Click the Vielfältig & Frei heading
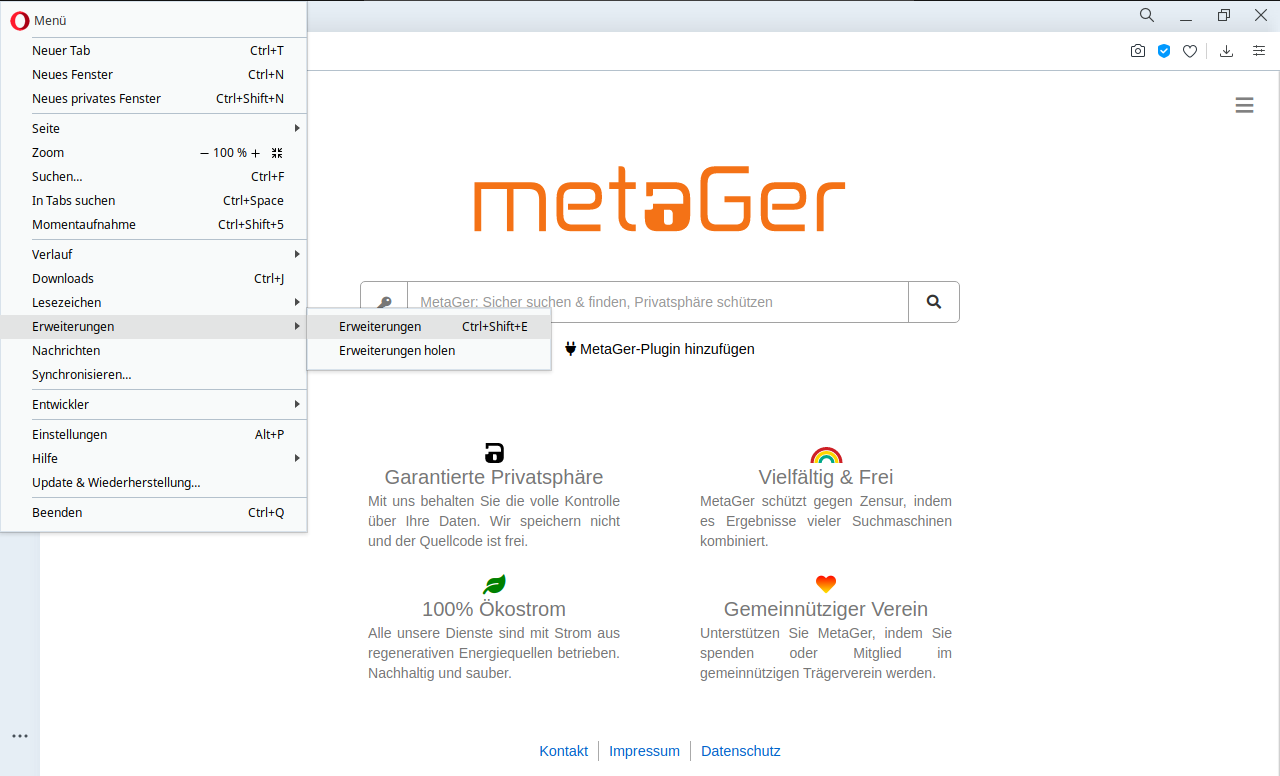The image size is (1280, 776). pos(826,477)
